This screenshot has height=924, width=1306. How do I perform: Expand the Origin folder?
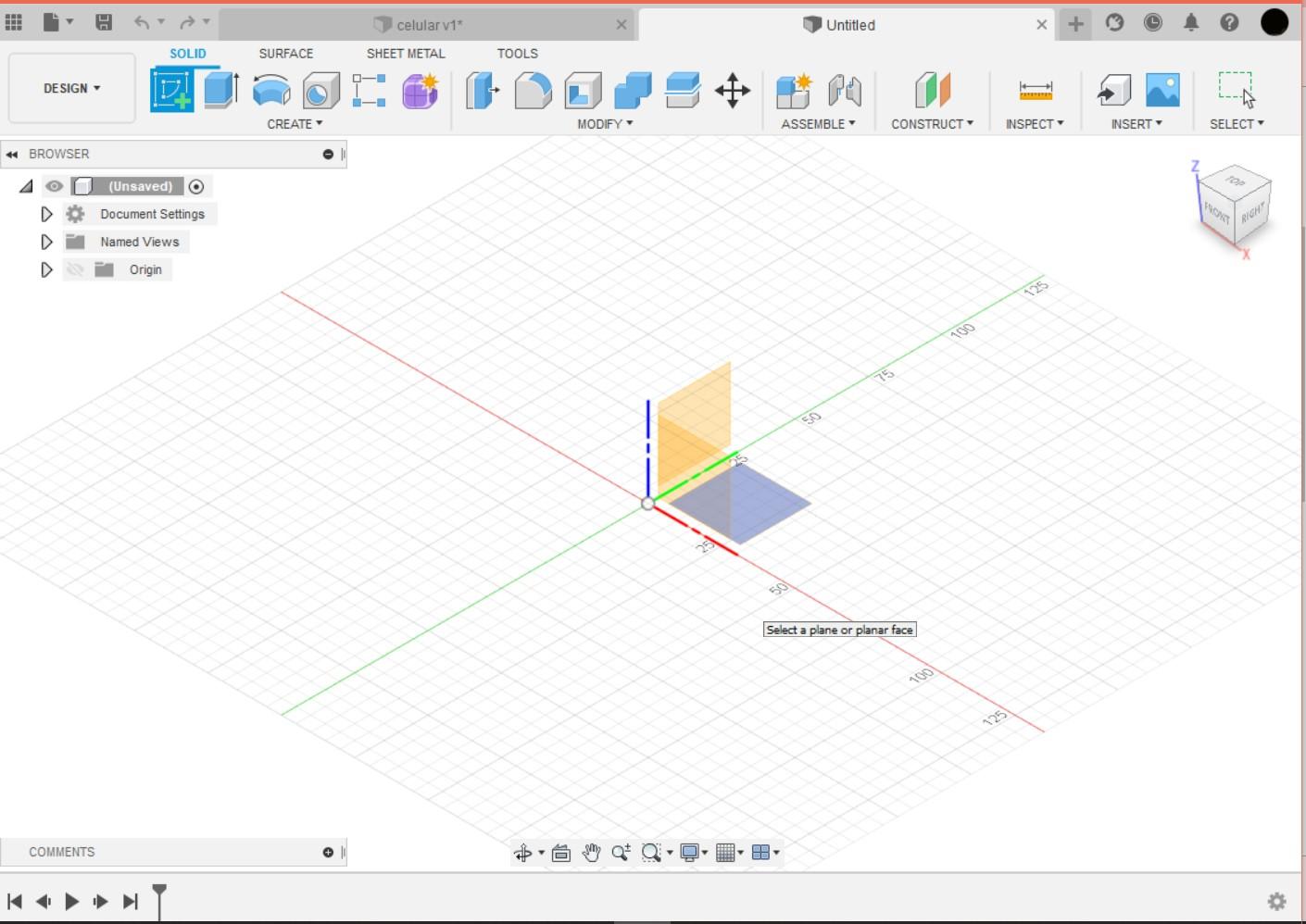pos(46,269)
